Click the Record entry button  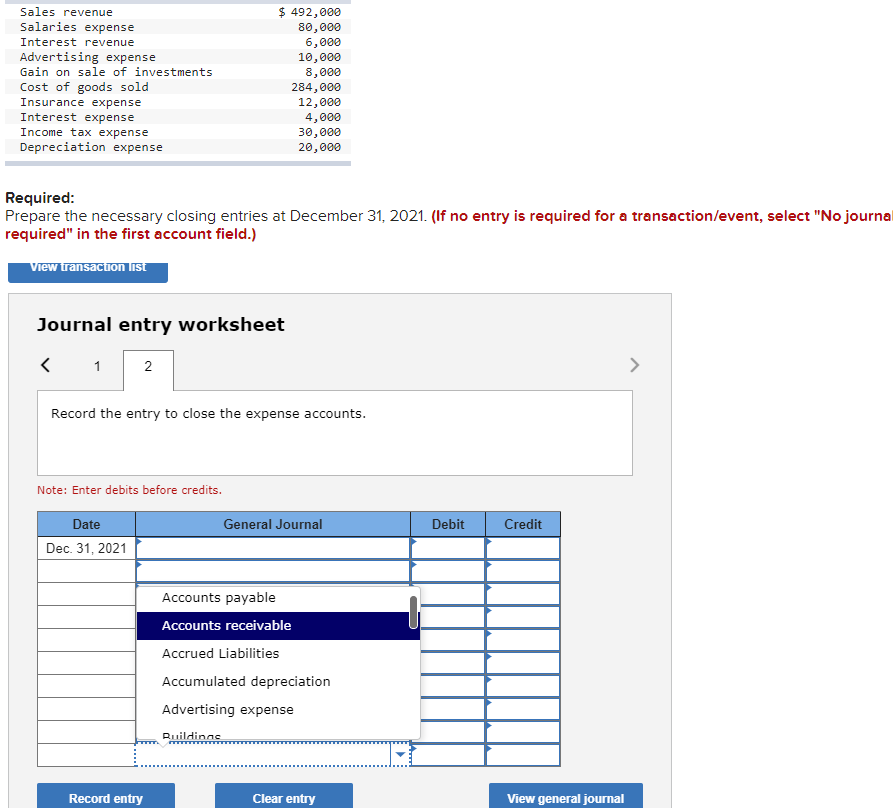pyautogui.click(x=106, y=797)
